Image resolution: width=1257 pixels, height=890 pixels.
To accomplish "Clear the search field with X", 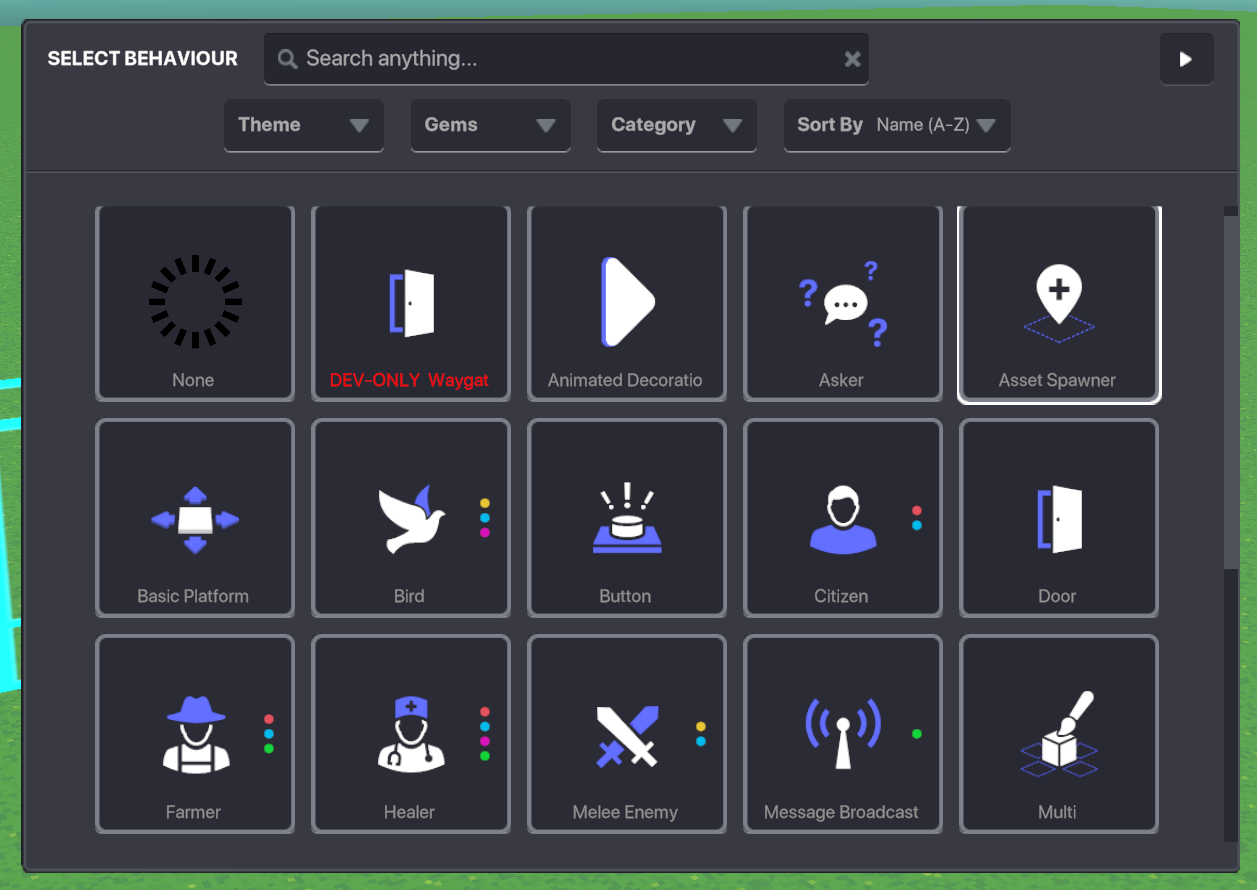I will point(852,59).
